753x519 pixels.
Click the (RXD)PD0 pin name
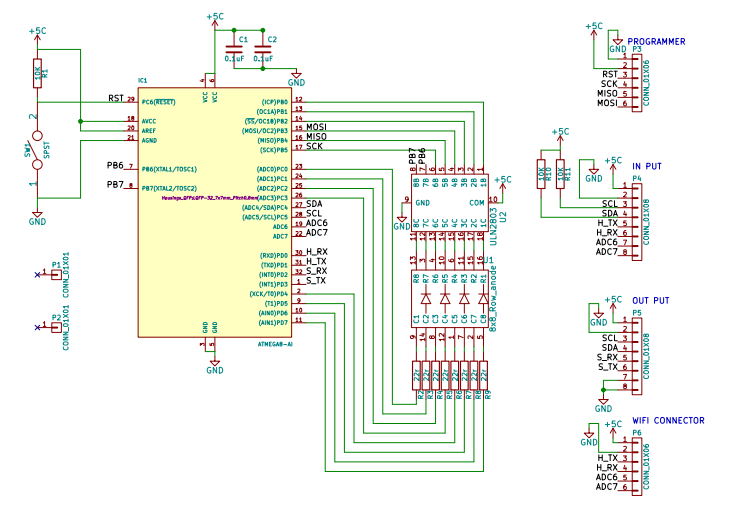(274, 256)
